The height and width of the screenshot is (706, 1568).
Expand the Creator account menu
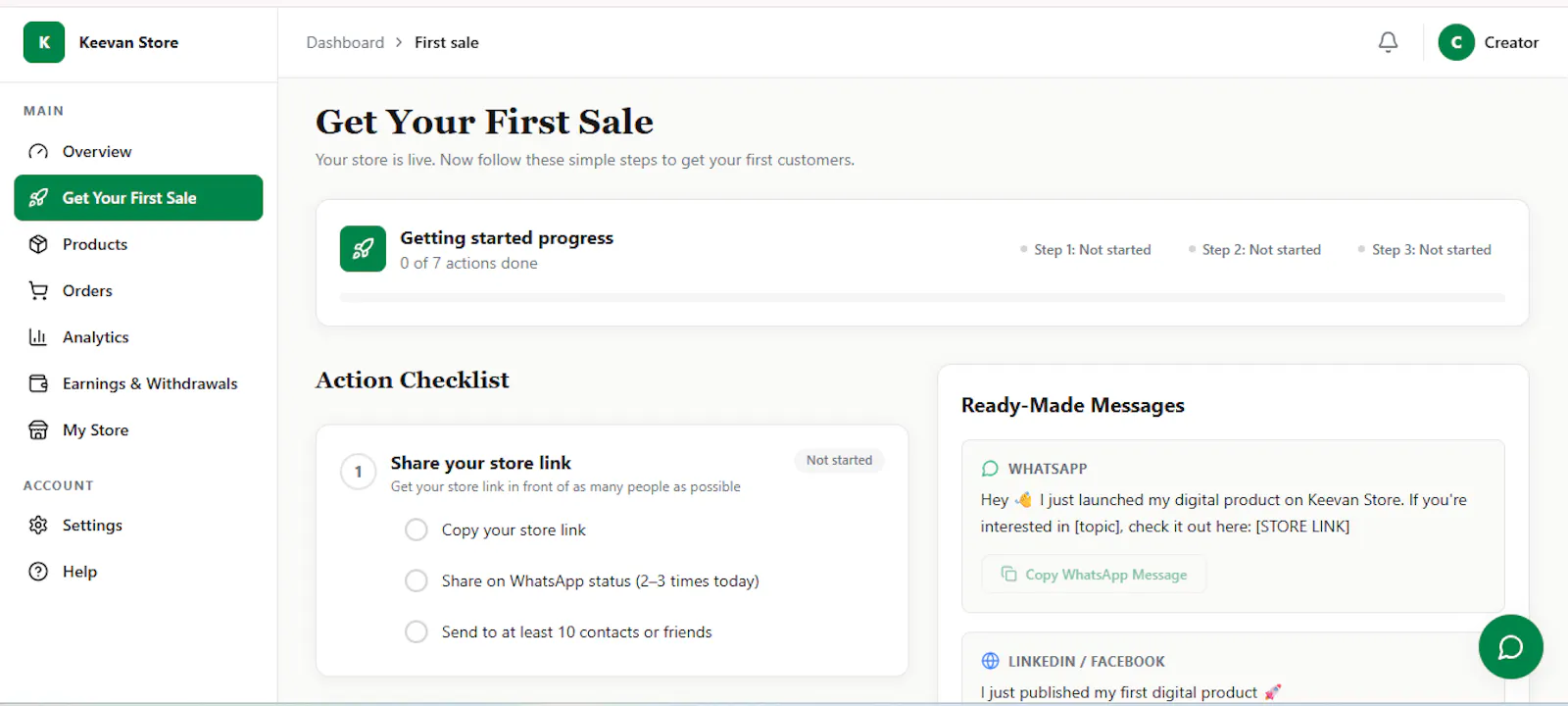(1489, 42)
